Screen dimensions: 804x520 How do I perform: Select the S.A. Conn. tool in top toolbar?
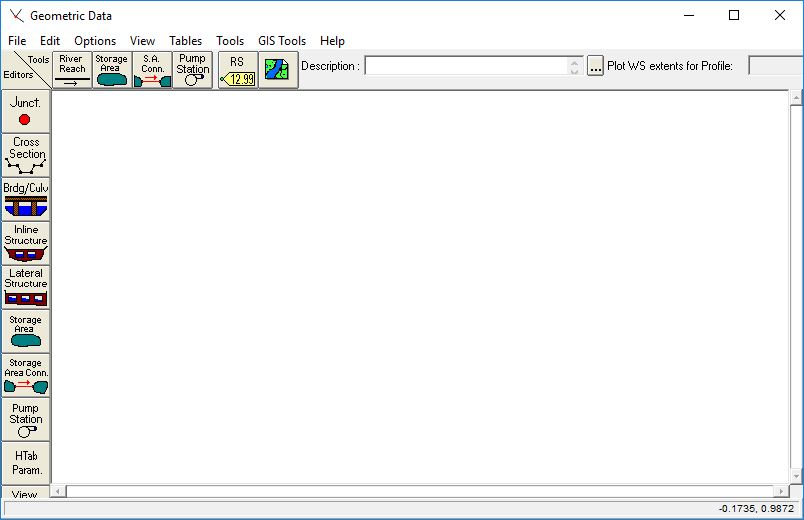[152, 70]
